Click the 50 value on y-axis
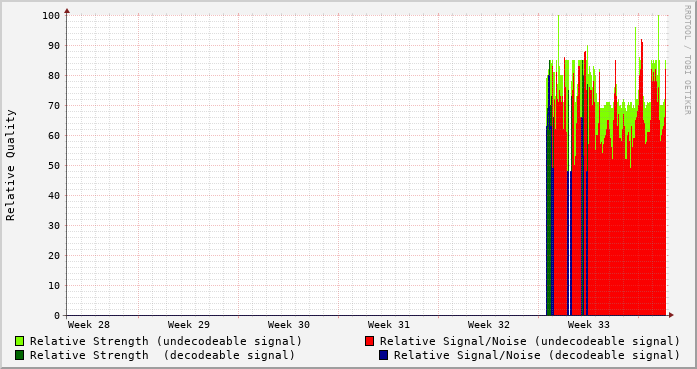The image size is (697, 369). pos(54,166)
